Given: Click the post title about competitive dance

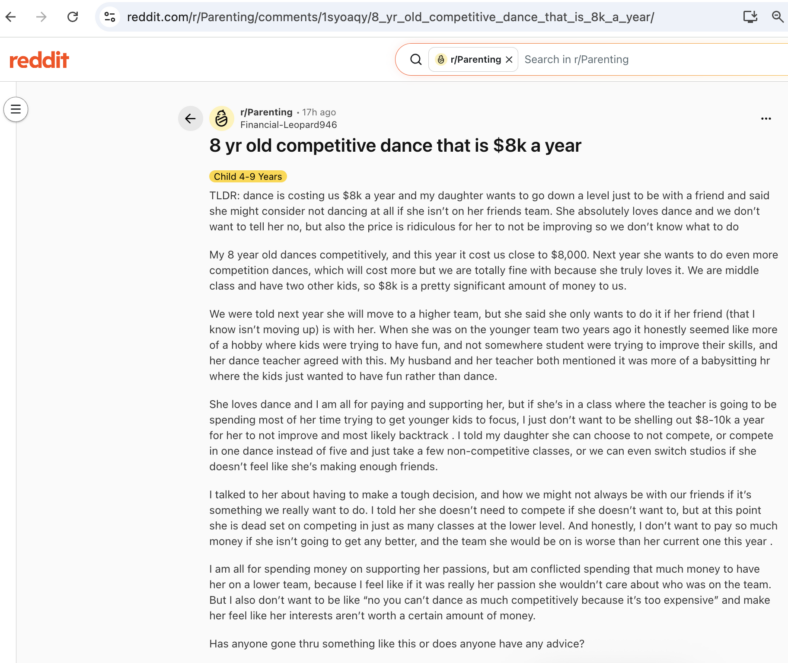Looking at the screenshot, I should click(395, 146).
